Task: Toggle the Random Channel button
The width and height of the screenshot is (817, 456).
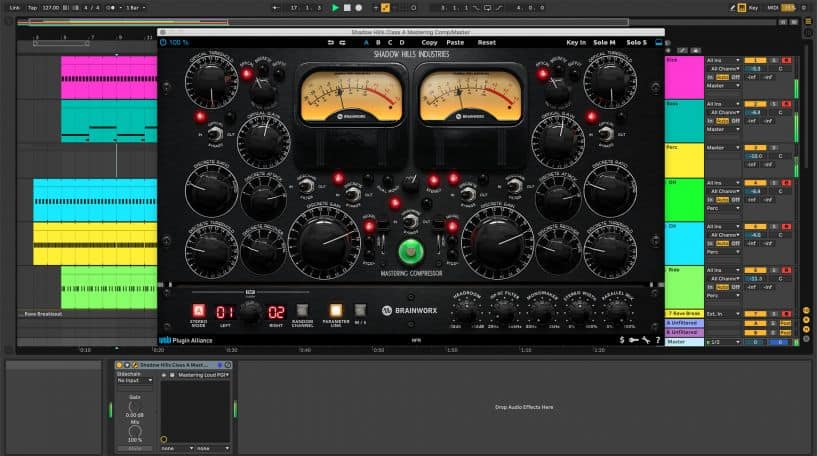Action: (x=302, y=311)
